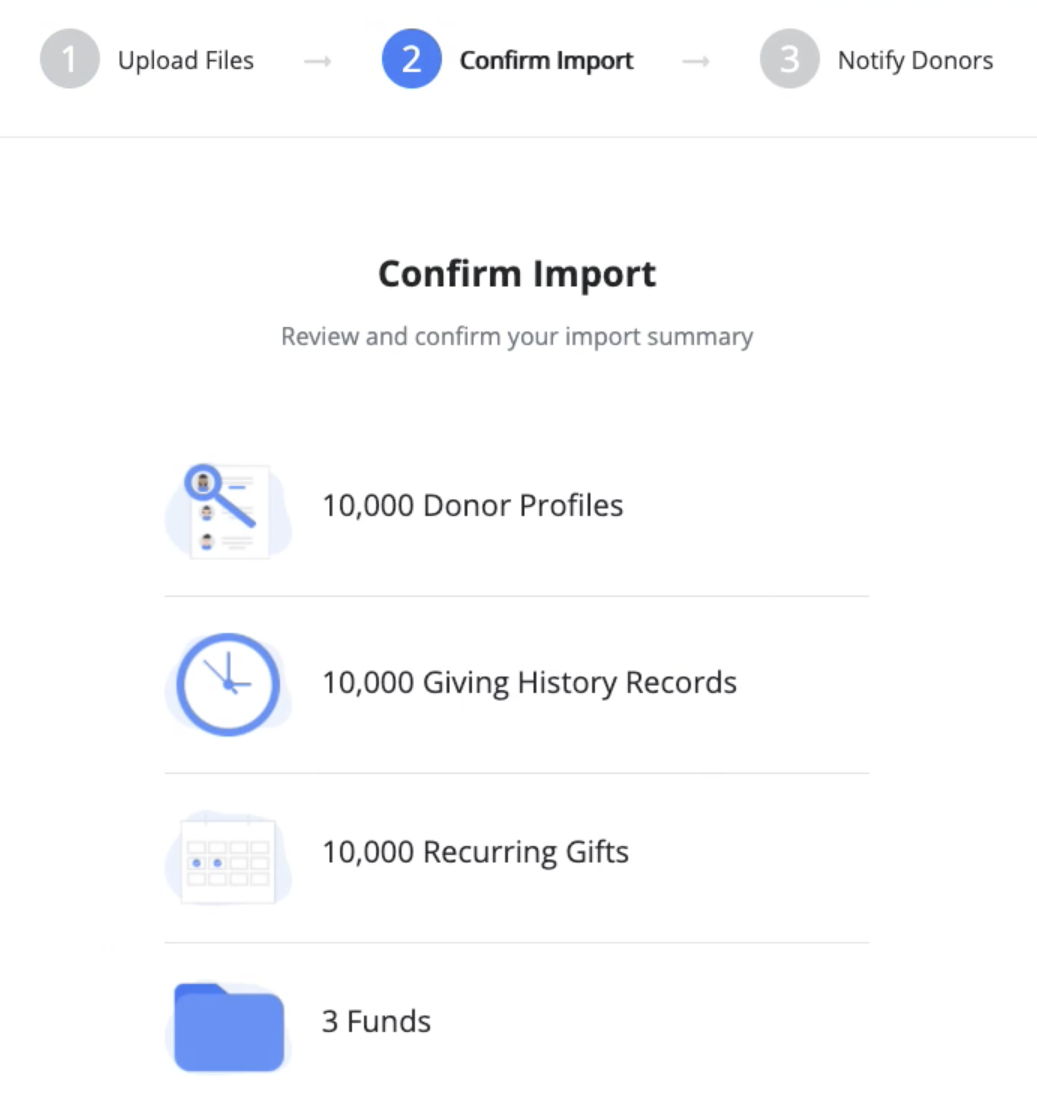Click the recurring gifts calendar icon

[228, 858]
